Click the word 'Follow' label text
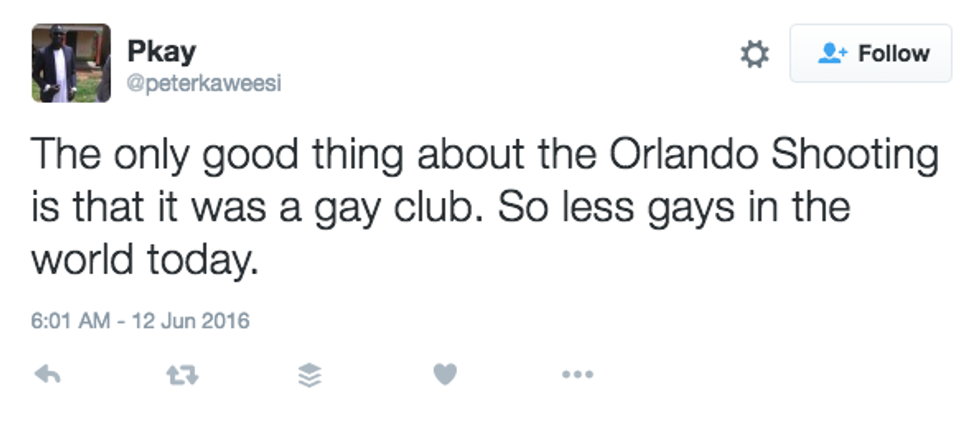The image size is (980, 432). tap(893, 54)
